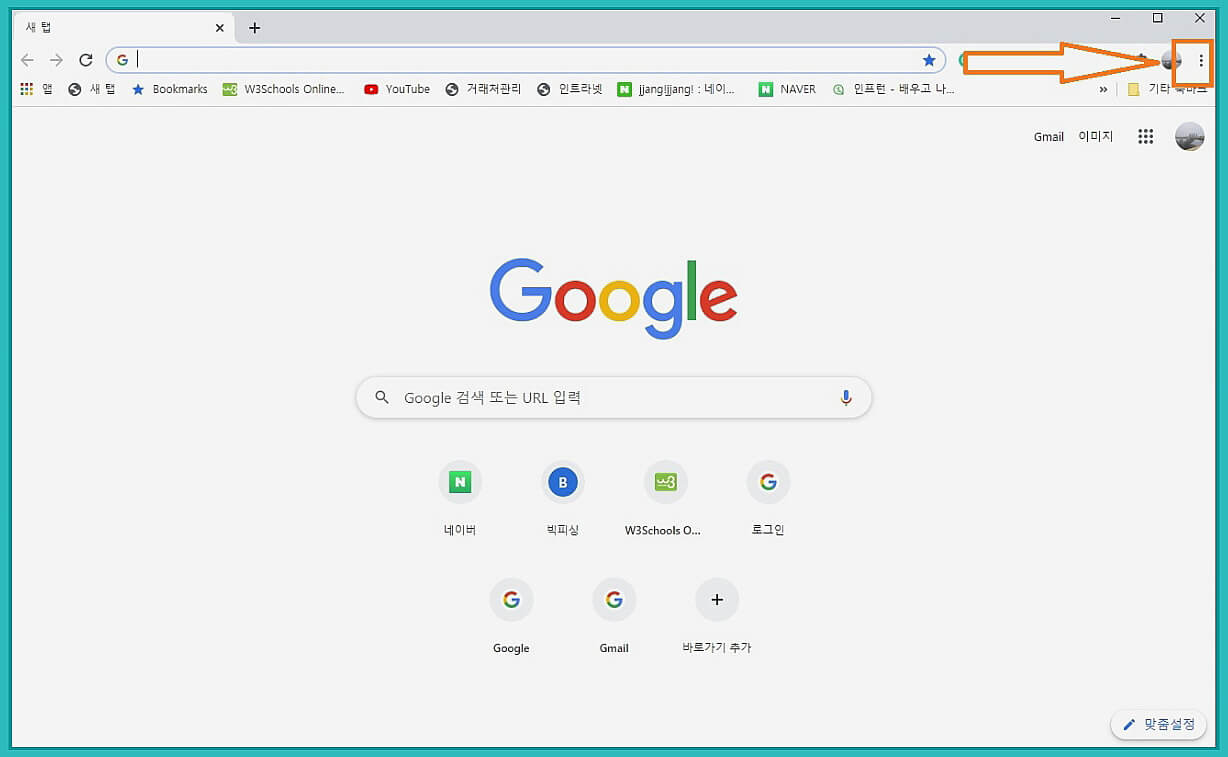
Task: Open the Google shortcut tile
Action: click(511, 616)
